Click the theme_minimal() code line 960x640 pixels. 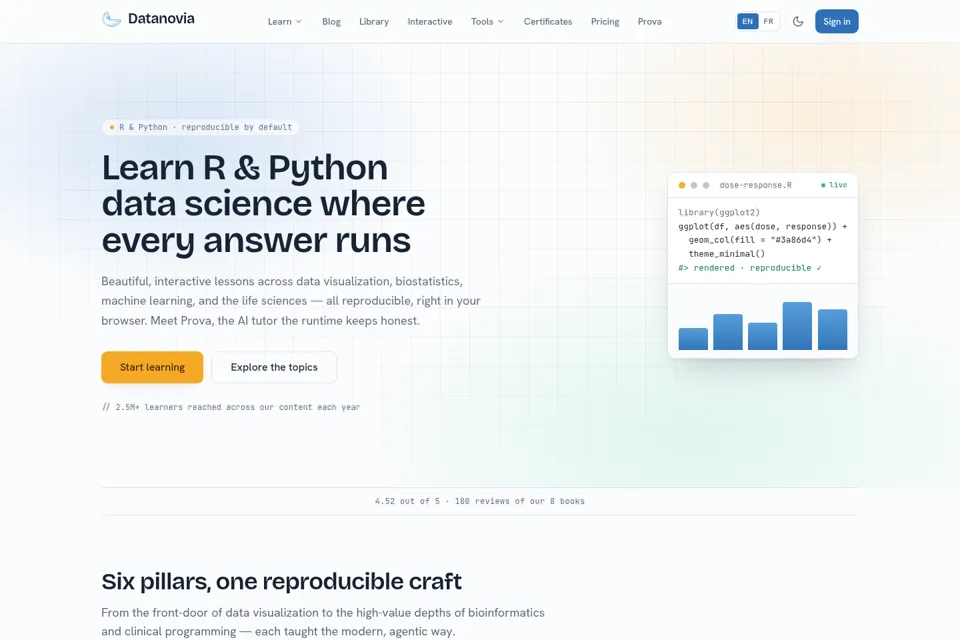pyautogui.click(x=727, y=254)
